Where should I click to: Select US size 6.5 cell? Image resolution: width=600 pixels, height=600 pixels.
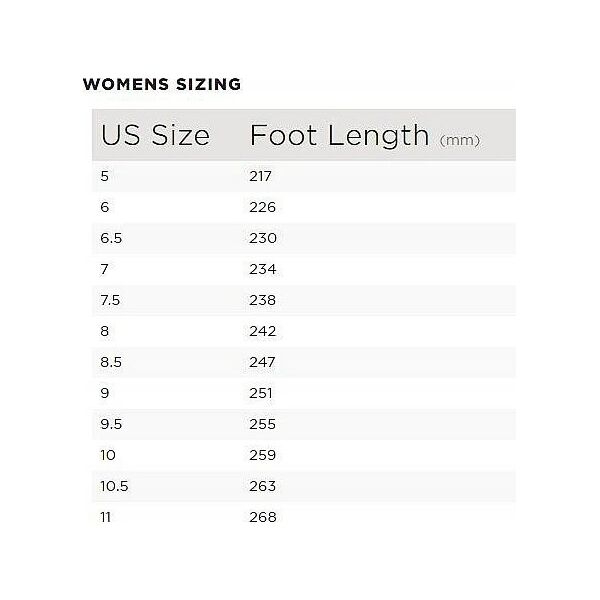tap(111, 238)
